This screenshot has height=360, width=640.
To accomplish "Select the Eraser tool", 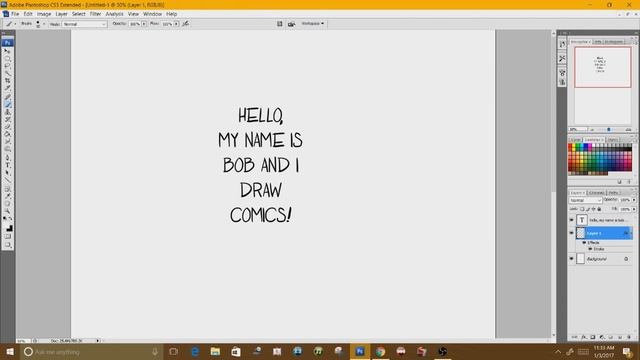I will [x=7, y=127].
